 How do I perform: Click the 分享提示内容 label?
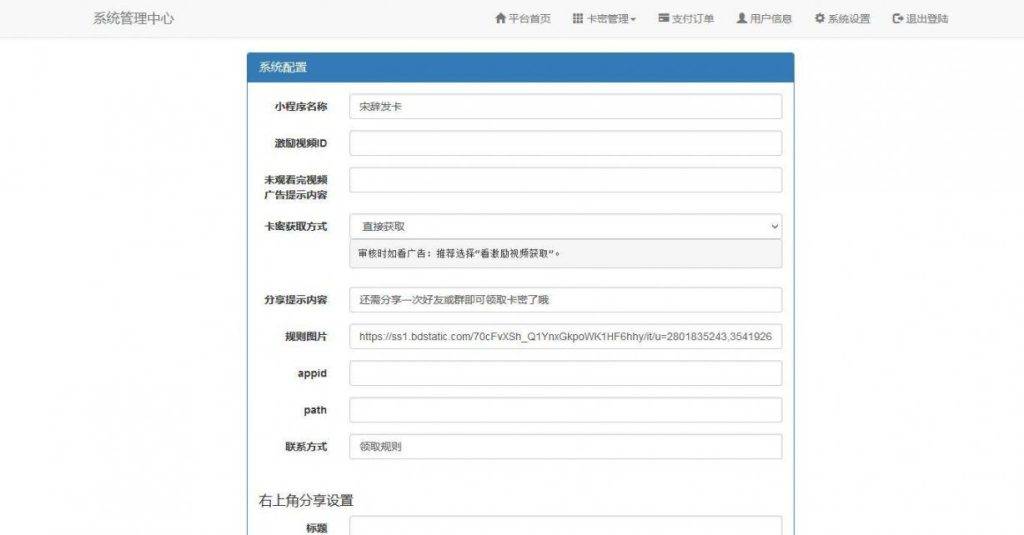click(295, 300)
